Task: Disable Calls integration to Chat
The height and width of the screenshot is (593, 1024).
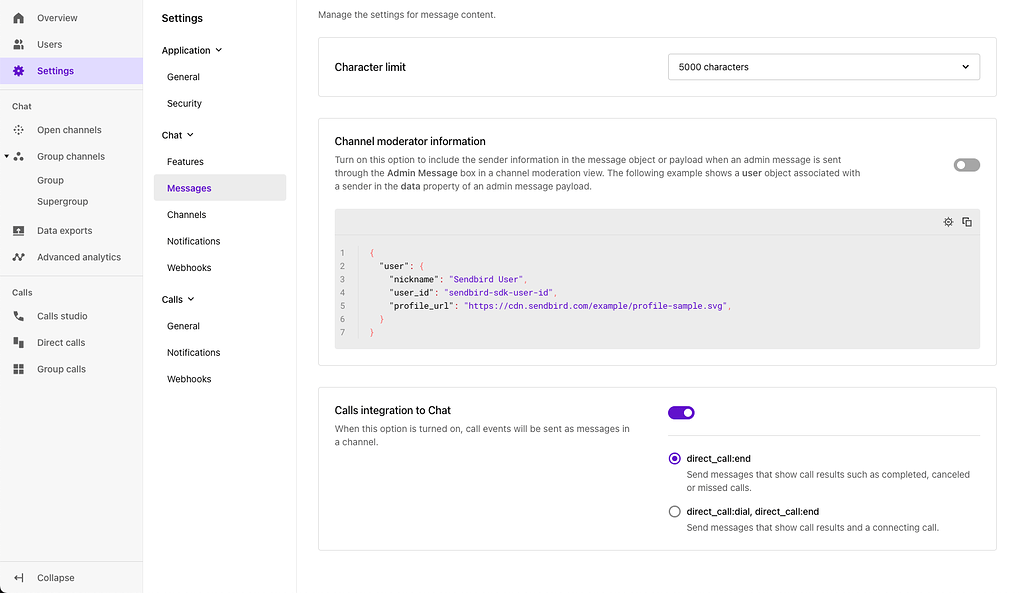Action: coord(681,412)
